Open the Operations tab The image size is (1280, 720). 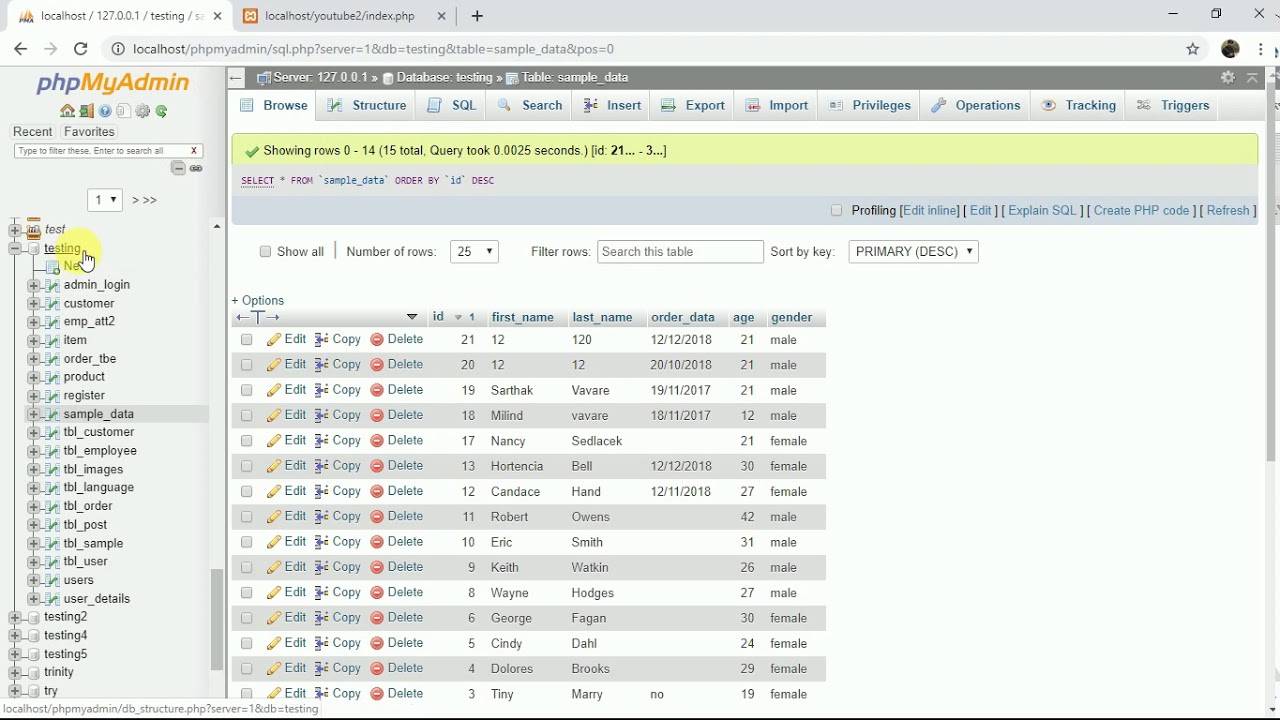pyautogui.click(x=975, y=105)
